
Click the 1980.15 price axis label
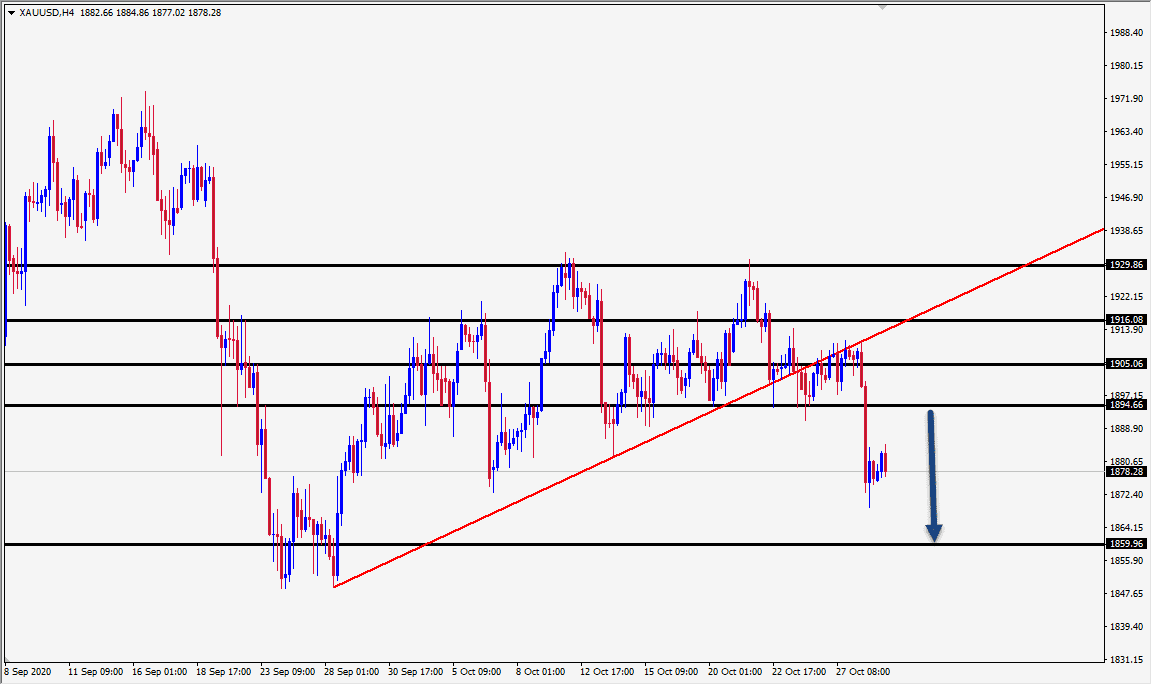point(1127,65)
